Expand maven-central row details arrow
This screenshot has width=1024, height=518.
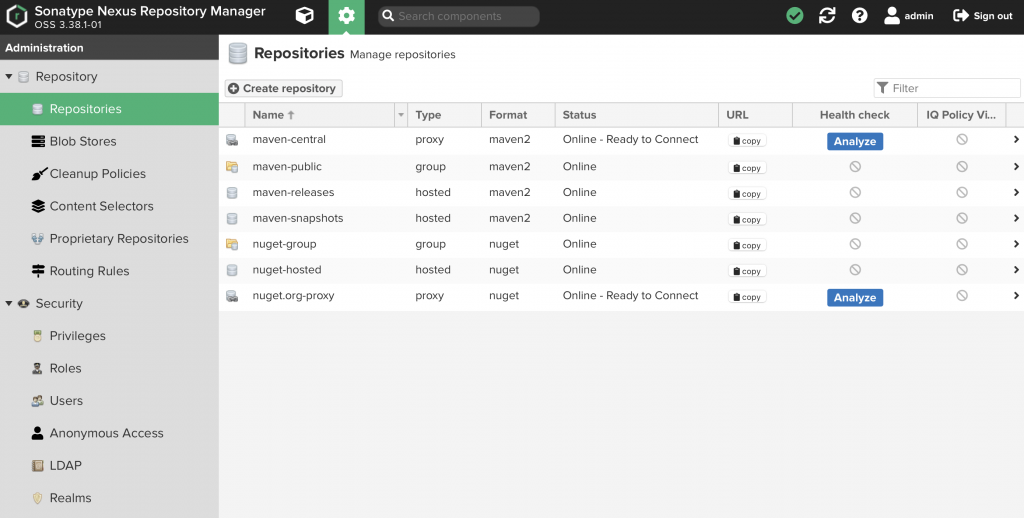tap(1016, 140)
